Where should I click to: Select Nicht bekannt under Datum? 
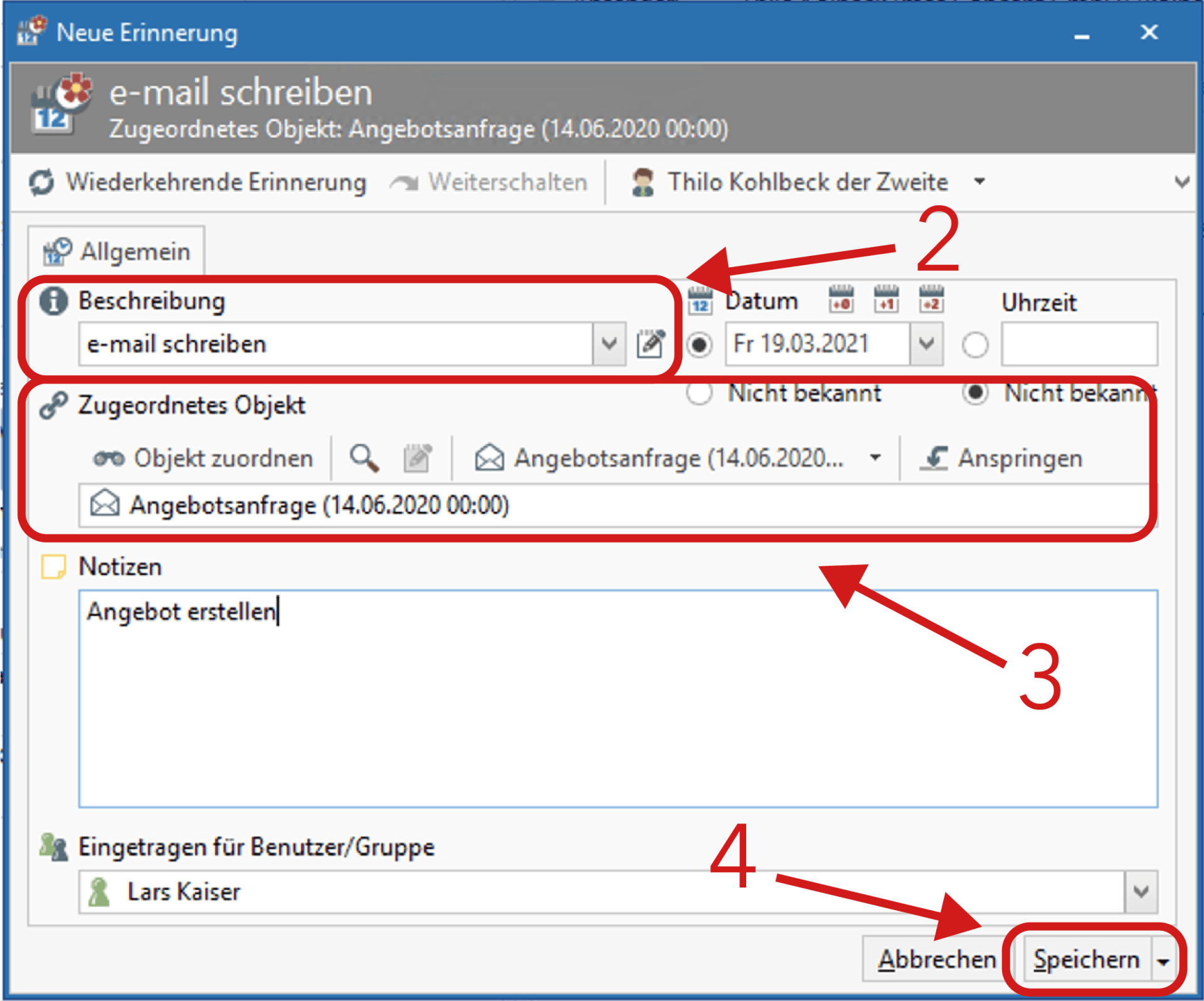coord(699,393)
